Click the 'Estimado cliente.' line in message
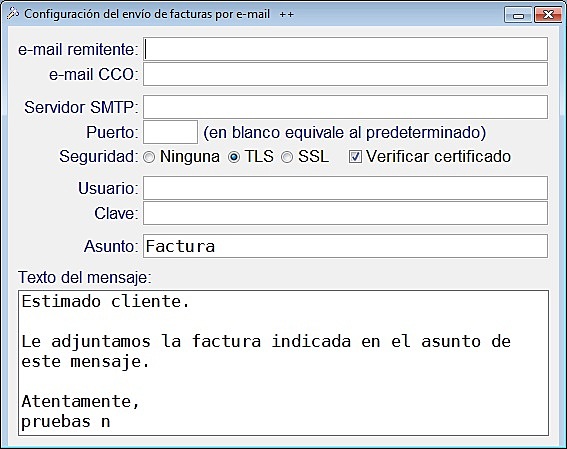This screenshot has width=567, height=449. (x=106, y=302)
